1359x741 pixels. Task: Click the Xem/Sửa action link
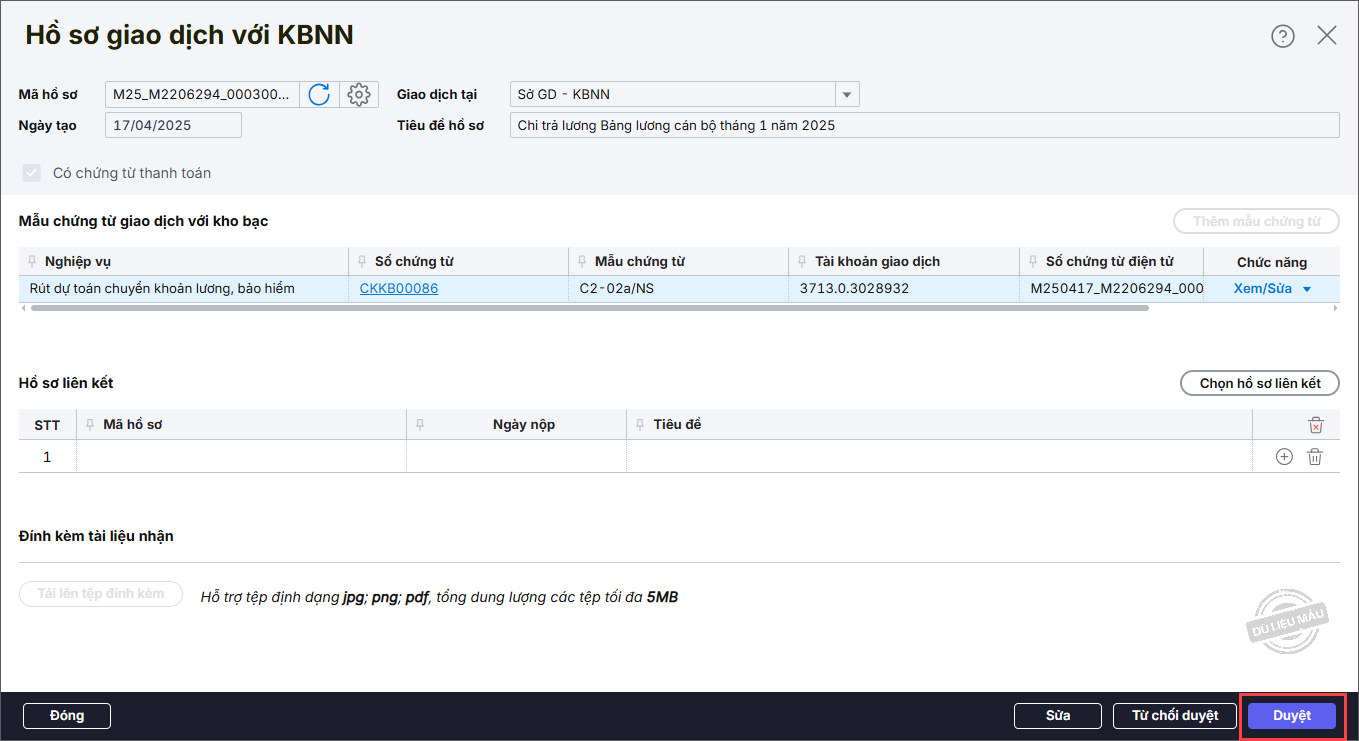(1262, 289)
